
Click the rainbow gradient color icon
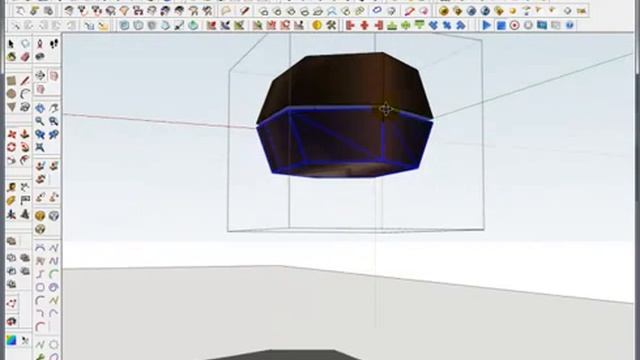click(x=11, y=340)
